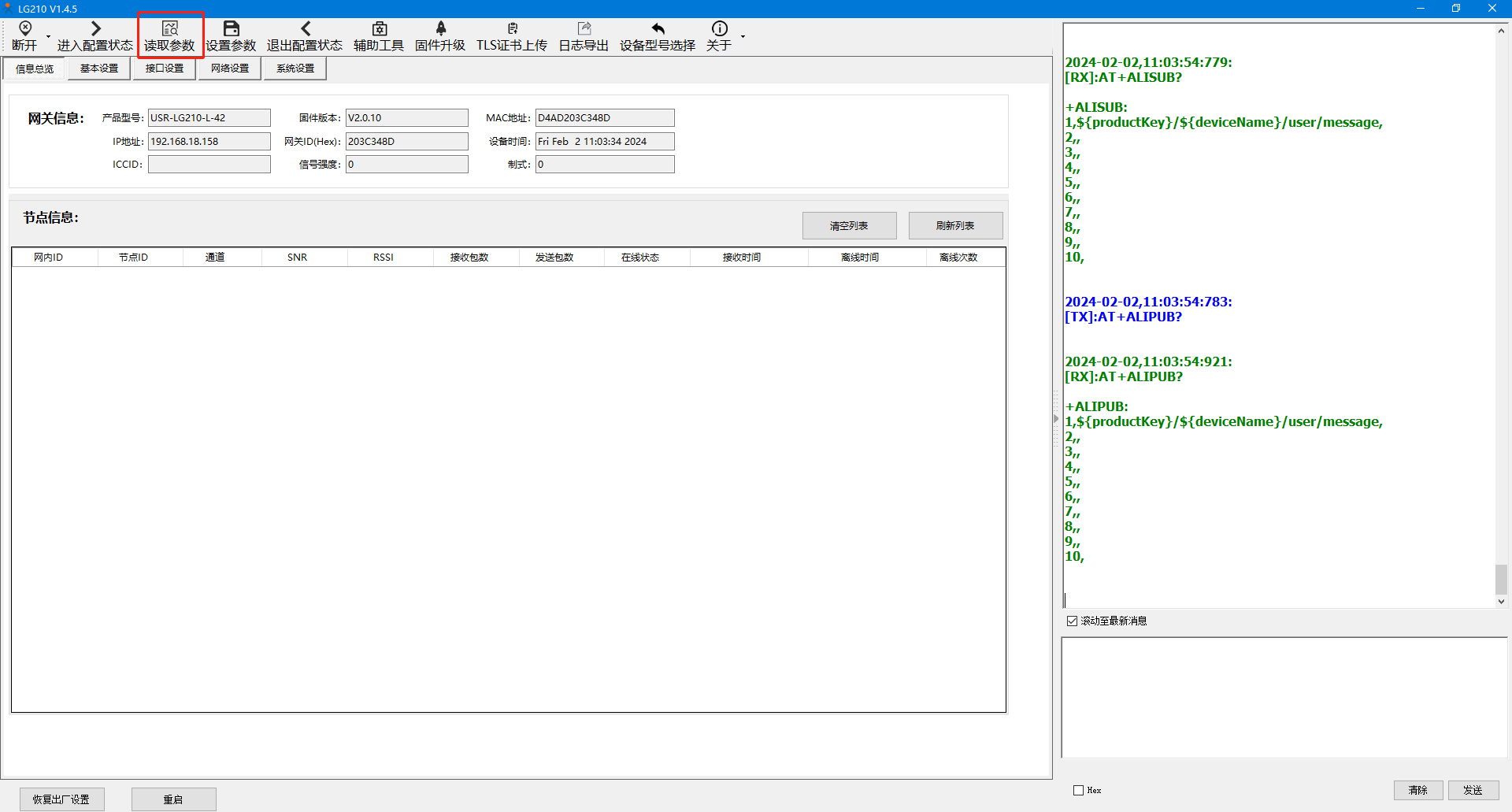Click the 清空列表 button
This screenshot has width=1512, height=812.
tap(849, 225)
